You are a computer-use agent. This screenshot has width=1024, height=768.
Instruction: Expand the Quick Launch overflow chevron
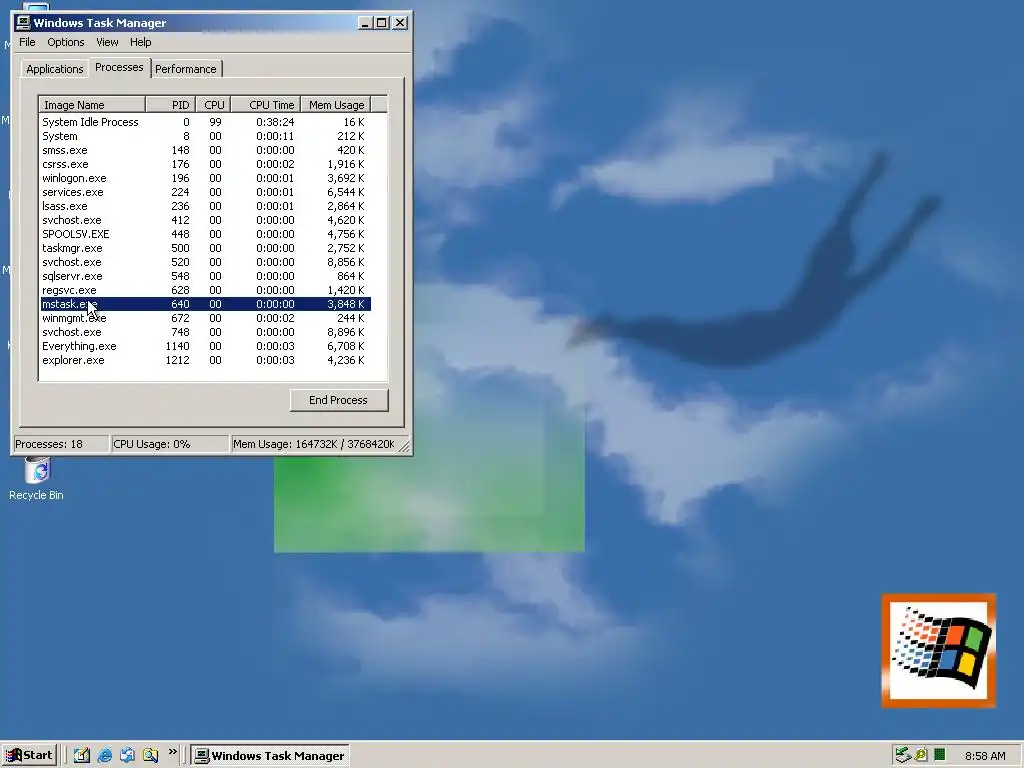pos(172,752)
